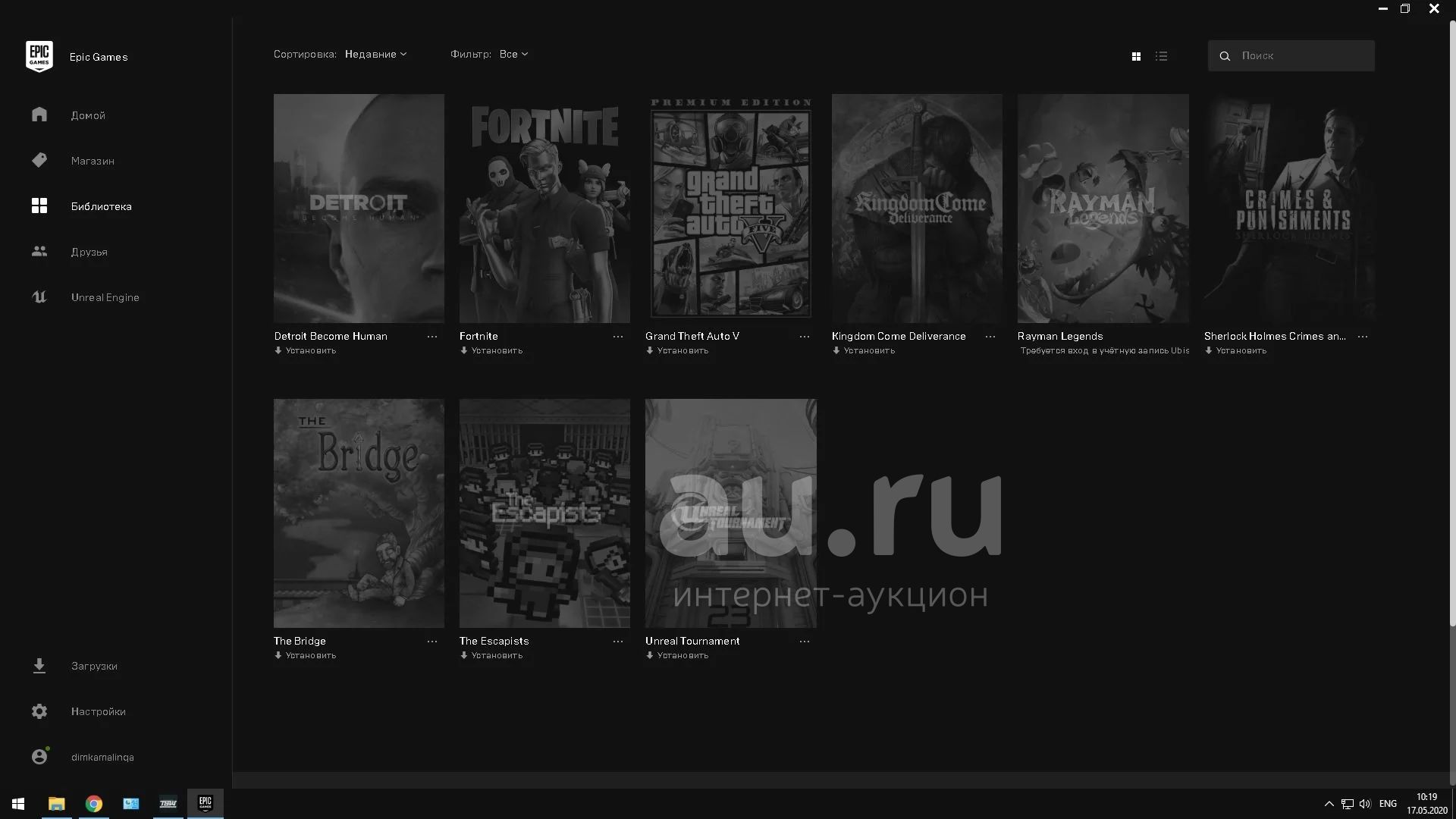The width and height of the screenshot is (1456, 819).
Task: Click Установить under Grand Theft Auto V
Action: [677, 350]
